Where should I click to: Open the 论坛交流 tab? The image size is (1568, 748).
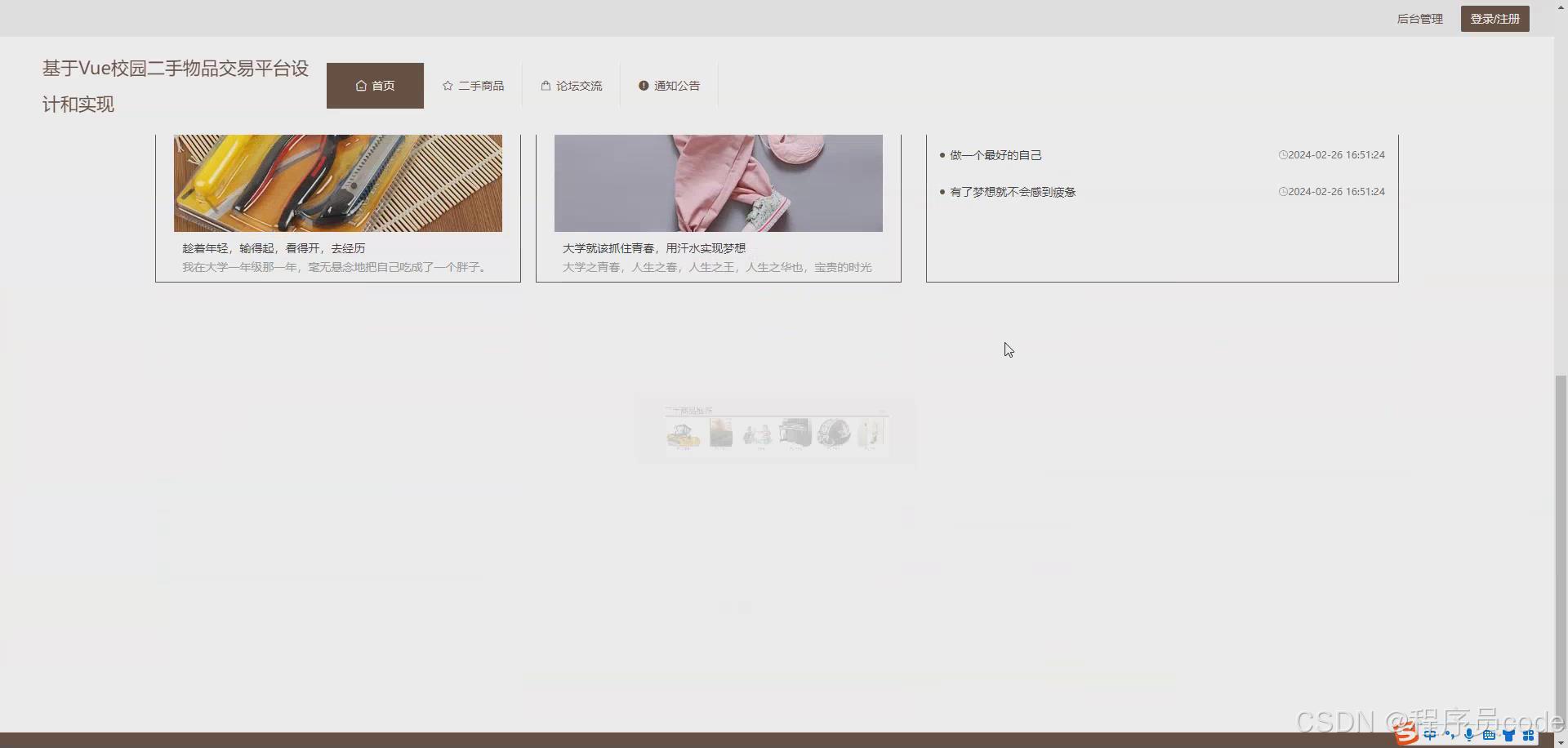pyautogui.click(x=578, y=85)
